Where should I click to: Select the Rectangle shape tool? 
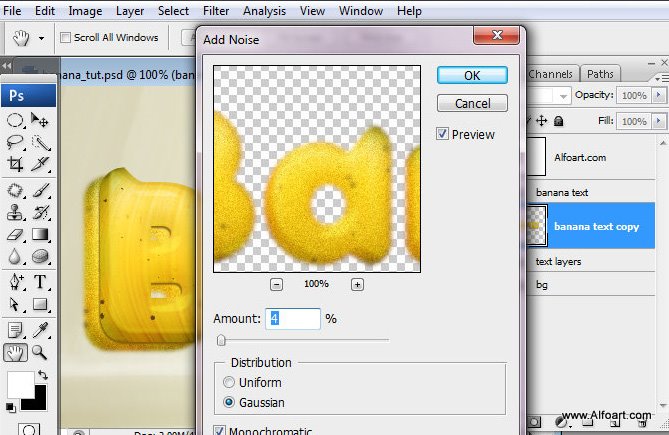(x=40, y=304)
